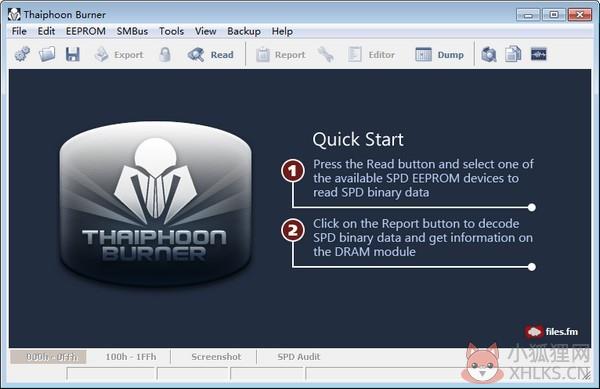Select the Screenshot tab
The image size is (600, 389).
(x=216, y=356)
